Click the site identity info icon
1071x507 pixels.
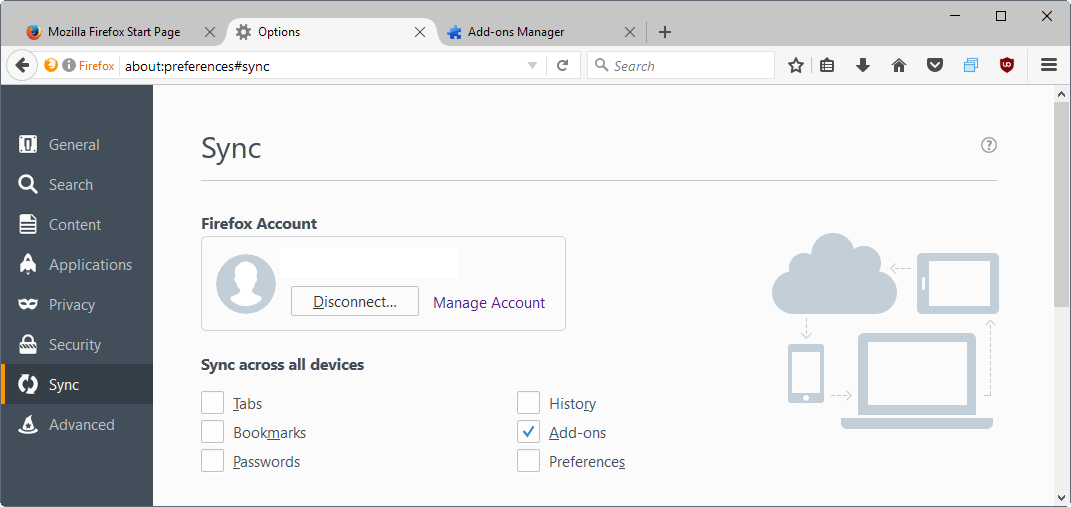click(68, 66)
